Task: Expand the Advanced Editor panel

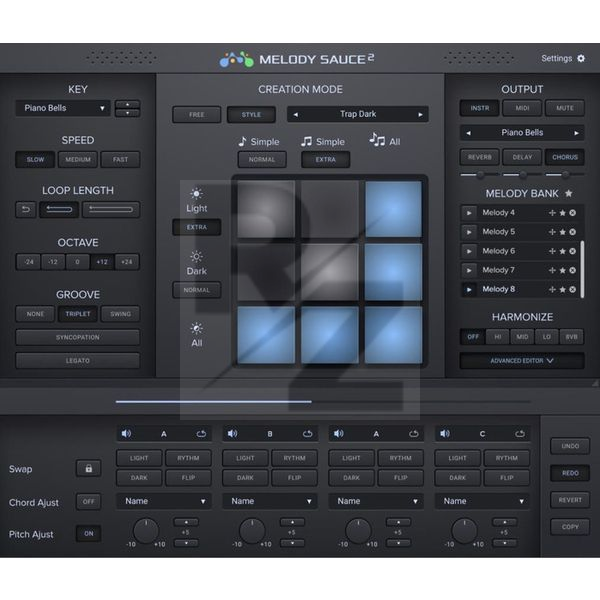Action: coord(522,360)
